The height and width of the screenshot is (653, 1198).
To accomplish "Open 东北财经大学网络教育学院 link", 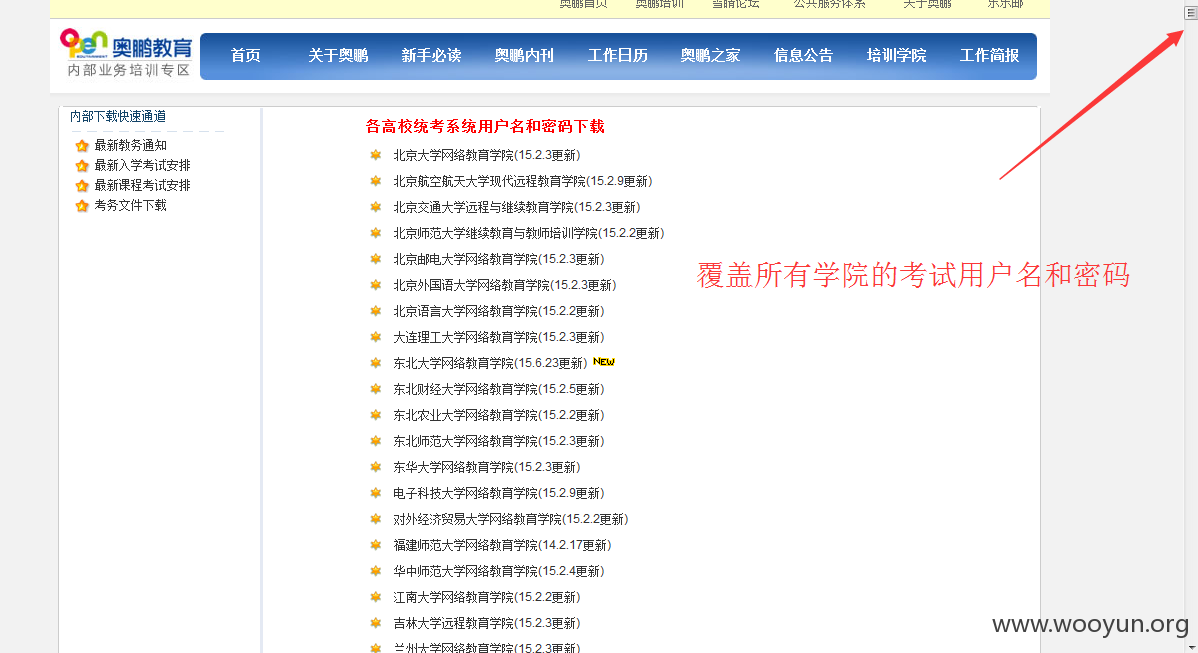I will point(499,389).
